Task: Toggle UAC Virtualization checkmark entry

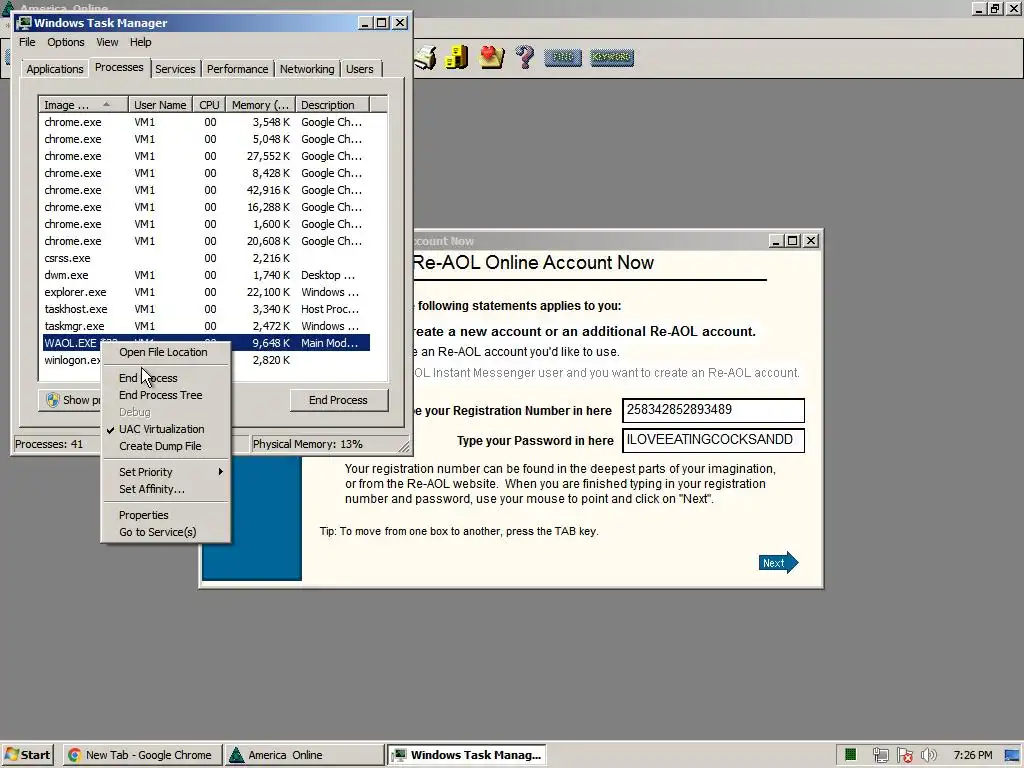Action: coord(166,429)
